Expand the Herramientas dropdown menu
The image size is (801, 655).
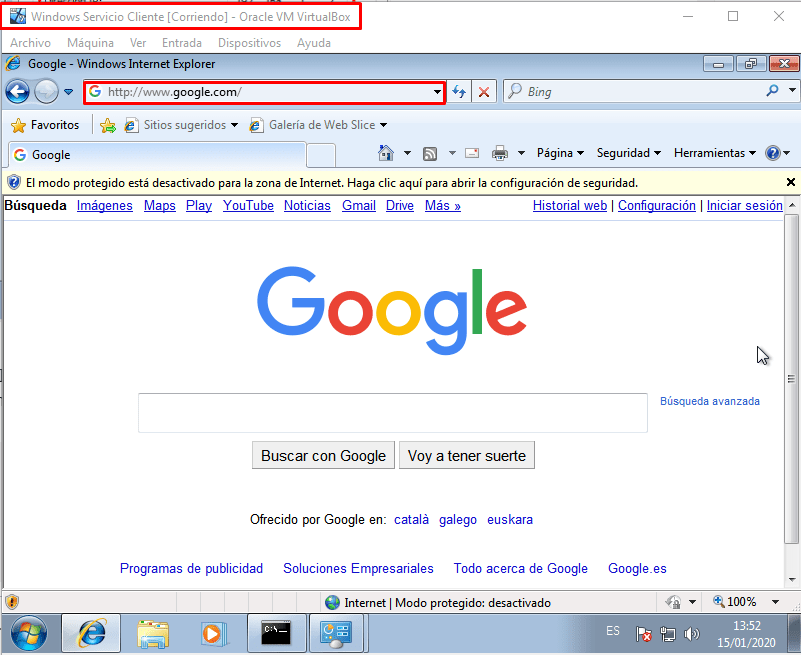715,153
